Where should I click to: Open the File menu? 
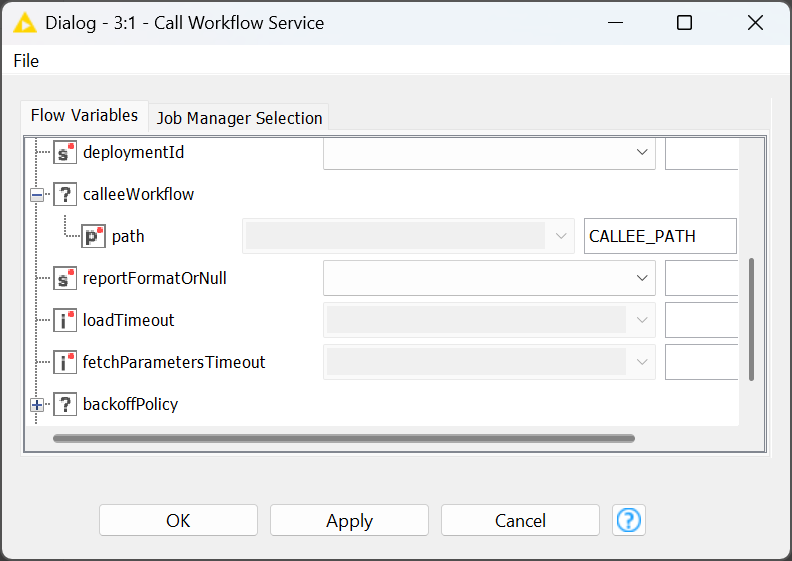26,61
